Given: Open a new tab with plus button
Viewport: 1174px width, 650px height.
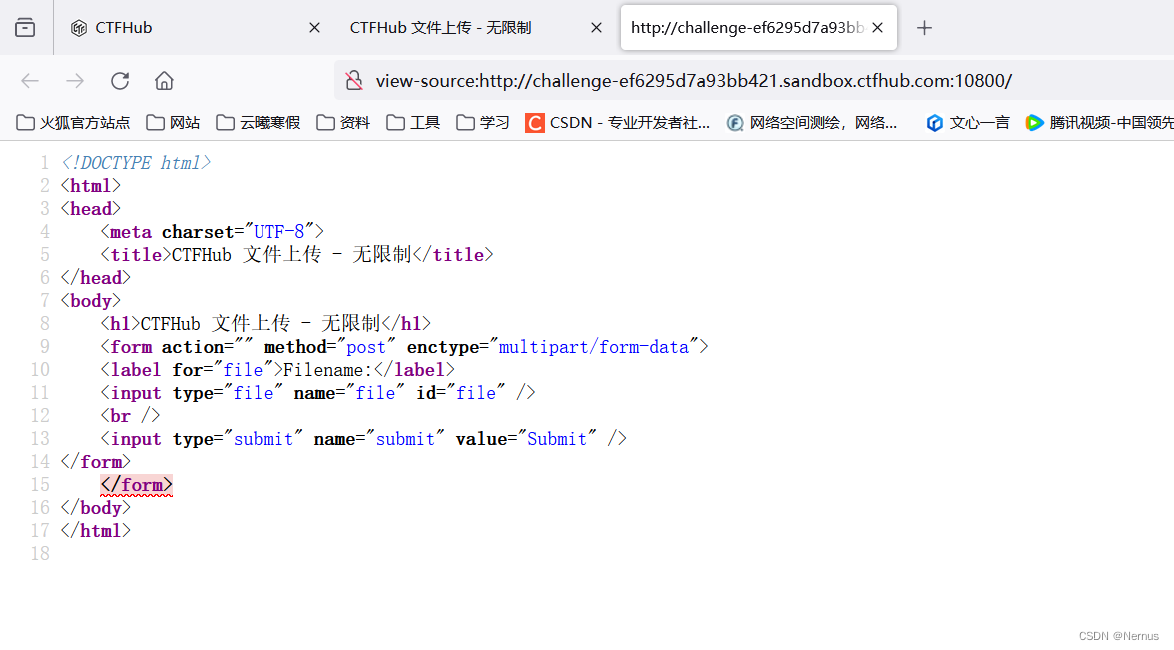Looking at the screenshot, I should click(x=924, y=28).
